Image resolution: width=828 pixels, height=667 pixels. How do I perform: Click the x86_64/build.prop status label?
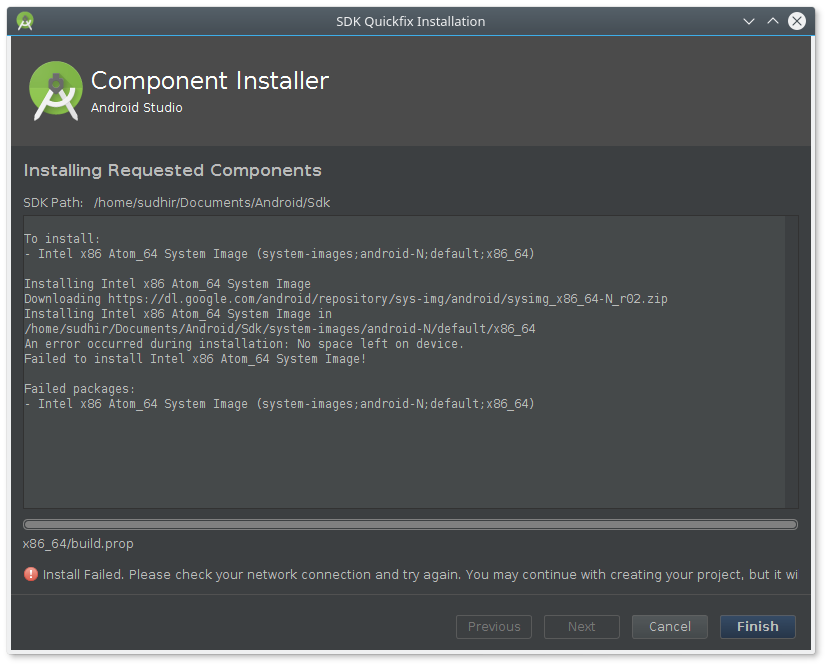pyautogui.click(x=78, y=544)
